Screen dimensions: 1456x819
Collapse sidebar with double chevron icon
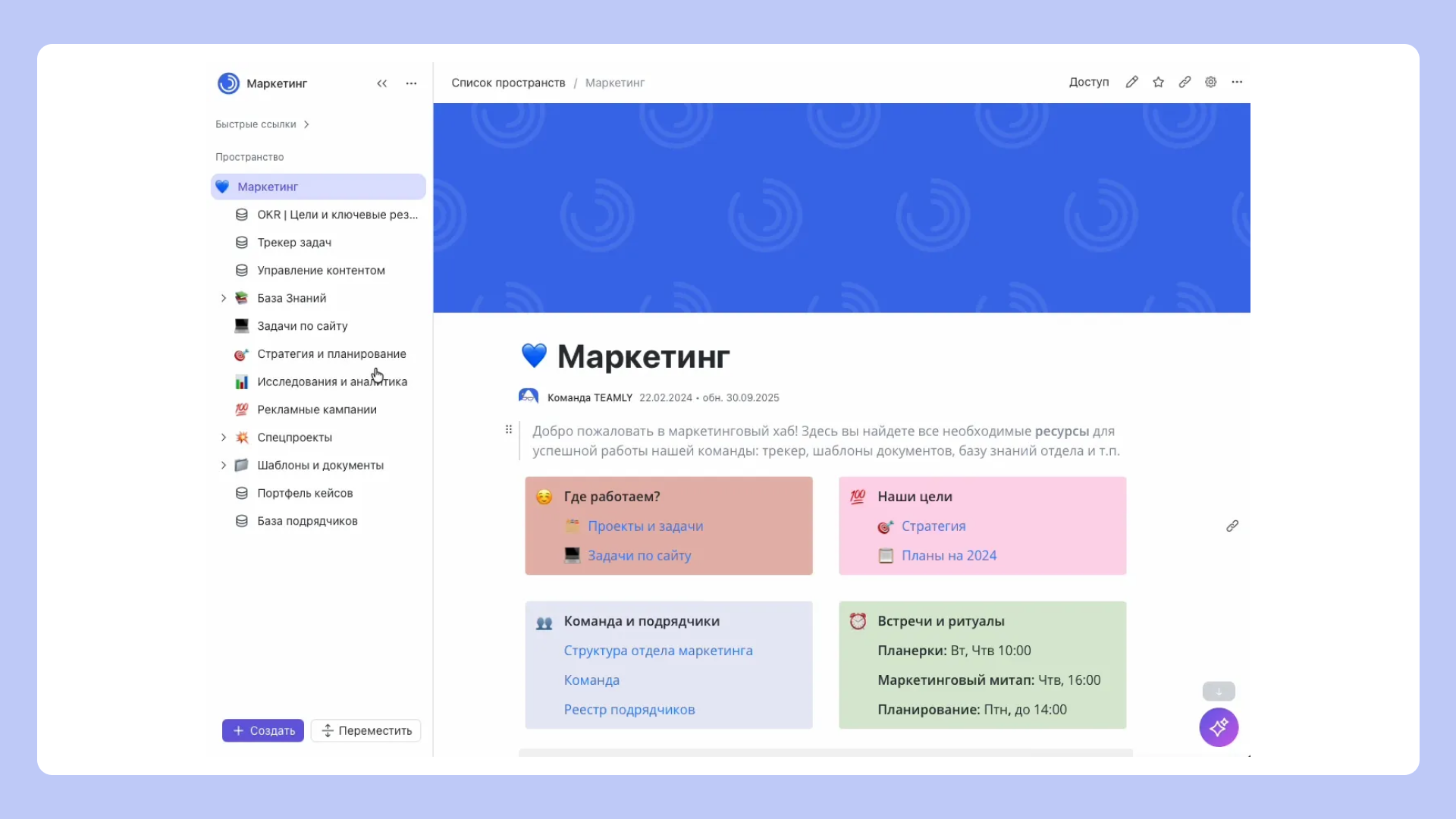pos(381,83)
